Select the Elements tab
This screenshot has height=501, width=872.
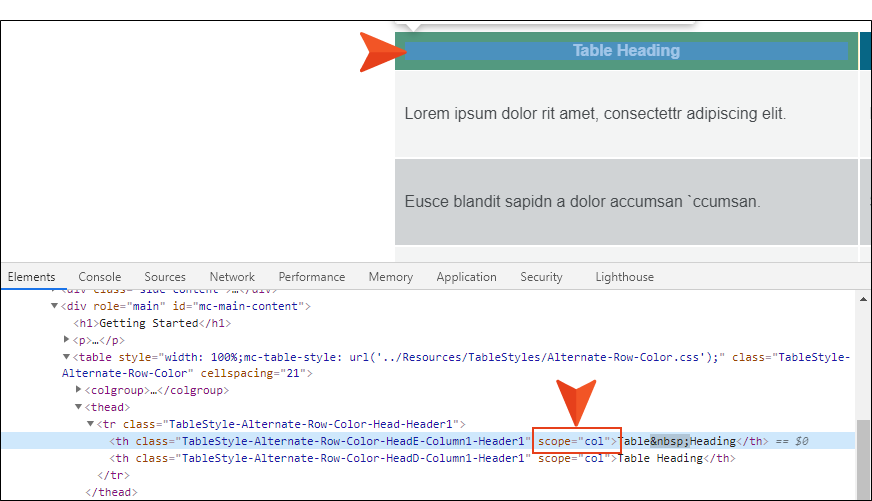[x=31, y=277]
